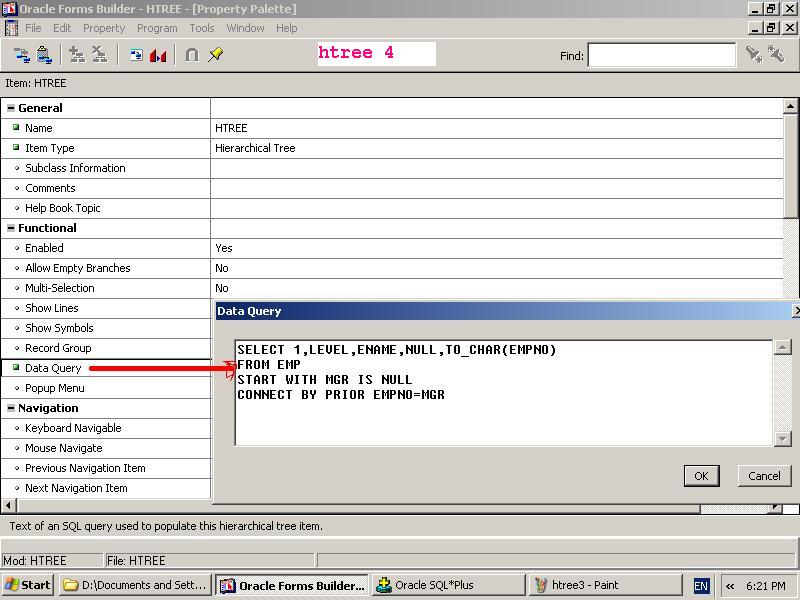Toggle the Intersection/Union icon
Screen dimensions: 800x600
192,55
